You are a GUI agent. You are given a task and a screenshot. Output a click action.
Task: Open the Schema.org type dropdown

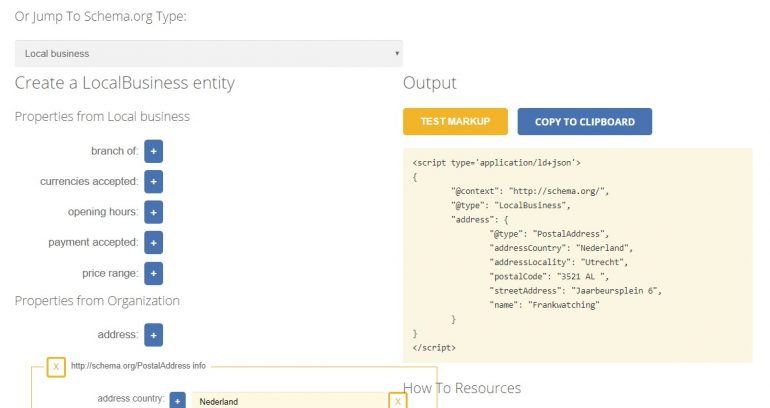(x=209, y=54)
